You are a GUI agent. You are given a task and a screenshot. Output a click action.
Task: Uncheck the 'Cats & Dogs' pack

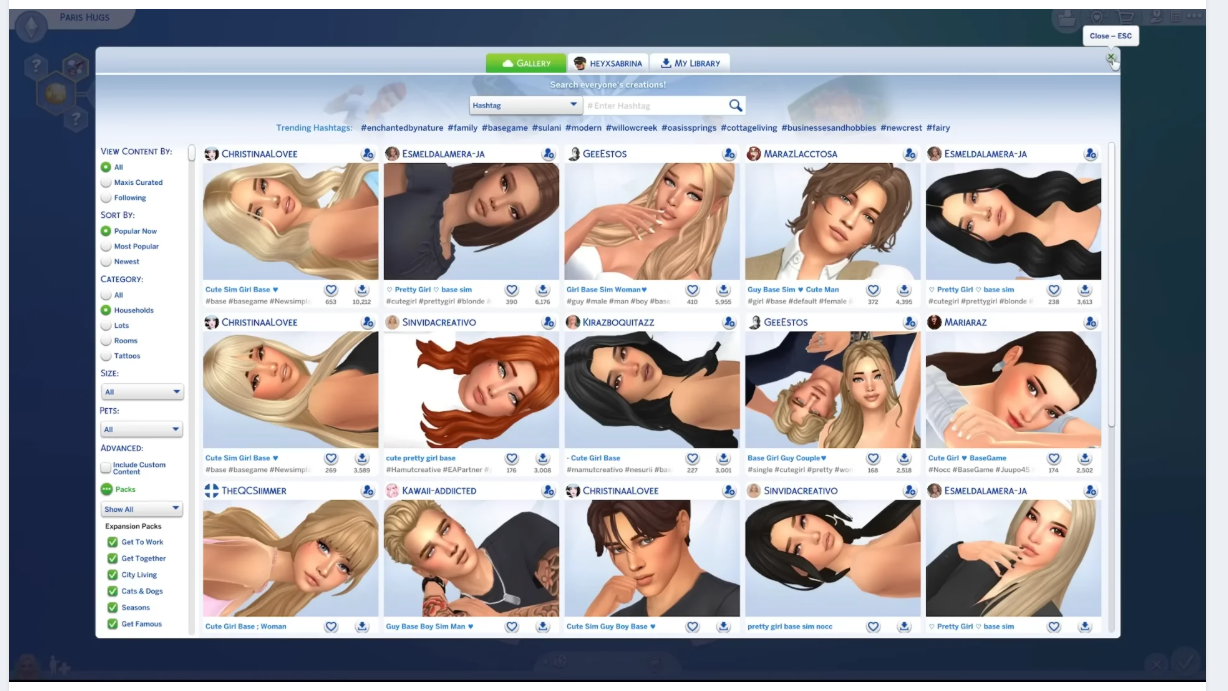click(113, 591)
